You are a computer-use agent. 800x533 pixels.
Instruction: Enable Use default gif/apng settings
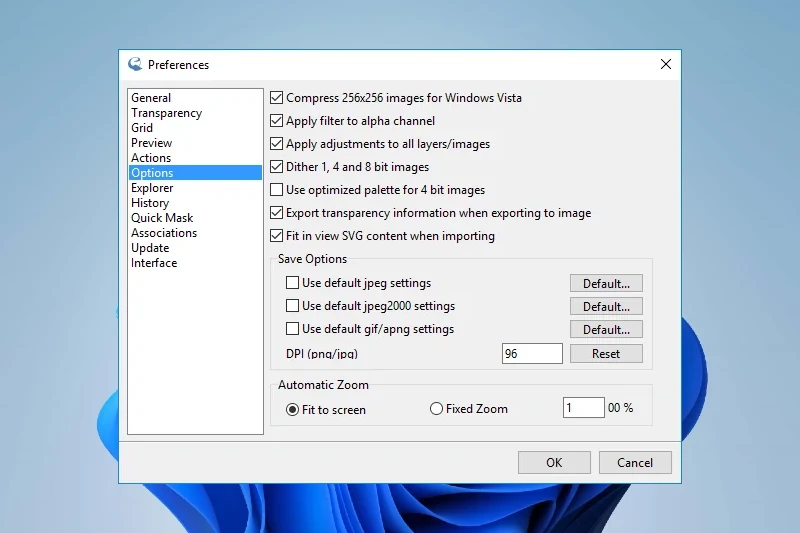[293, 329]
